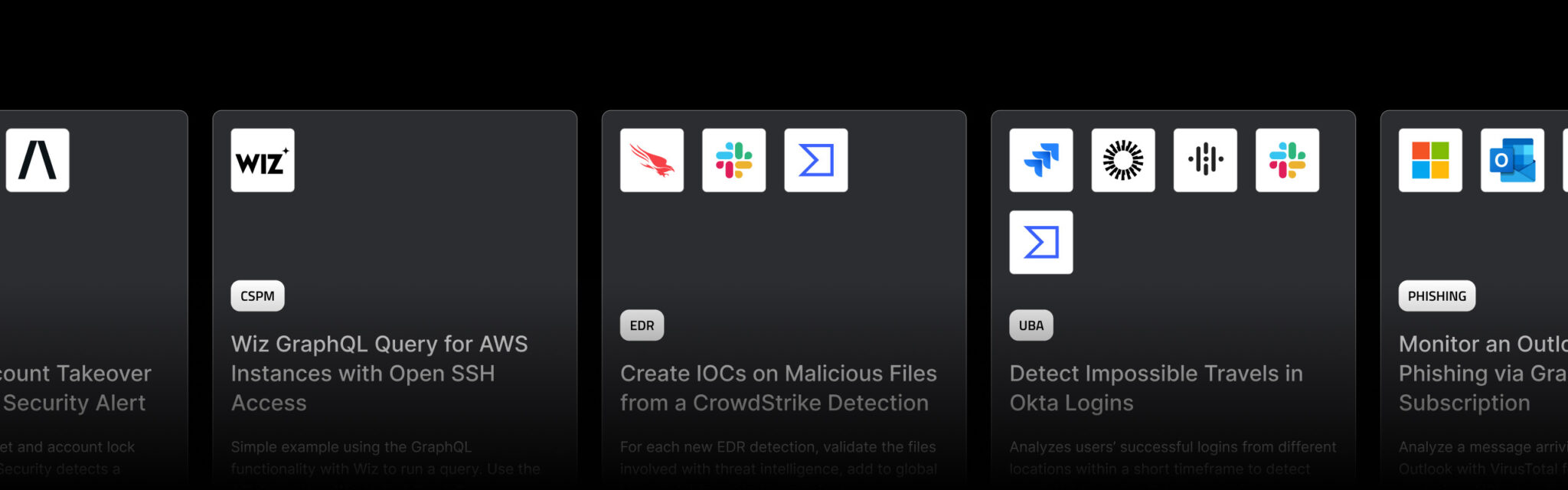Click the CSPM tag
This screenshot has width=1568, height=490.
257,296
